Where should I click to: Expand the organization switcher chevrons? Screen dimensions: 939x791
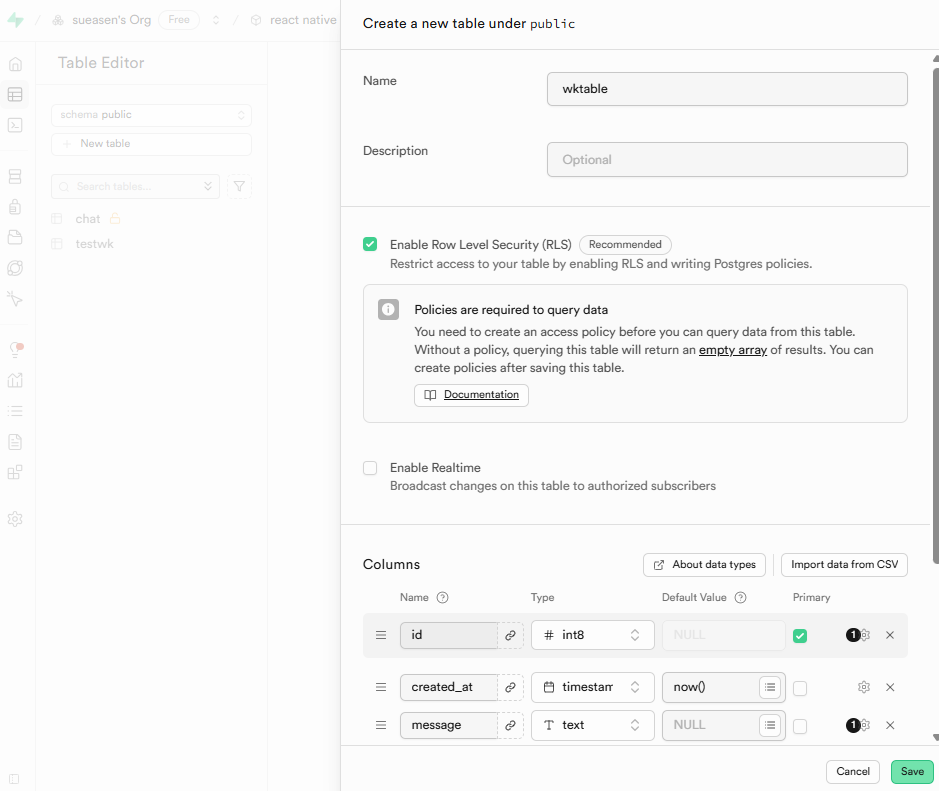pos(216,20)
